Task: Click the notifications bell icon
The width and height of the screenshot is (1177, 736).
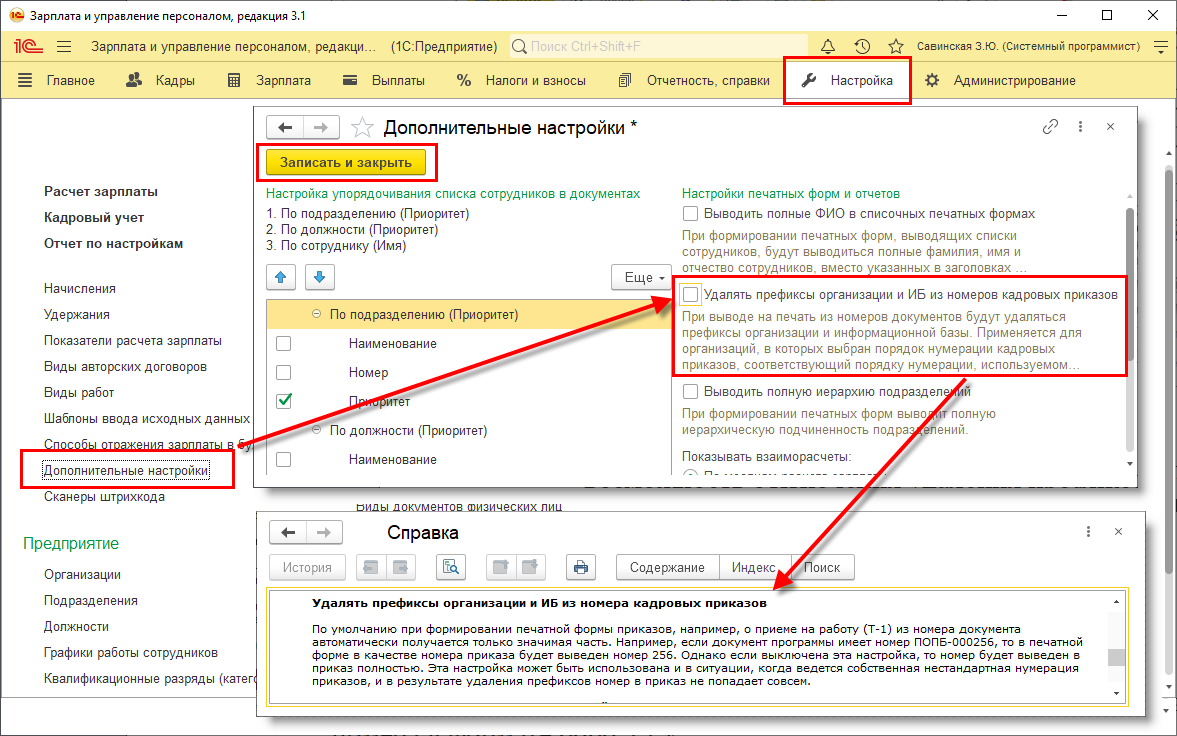Action: pos(827,47)
